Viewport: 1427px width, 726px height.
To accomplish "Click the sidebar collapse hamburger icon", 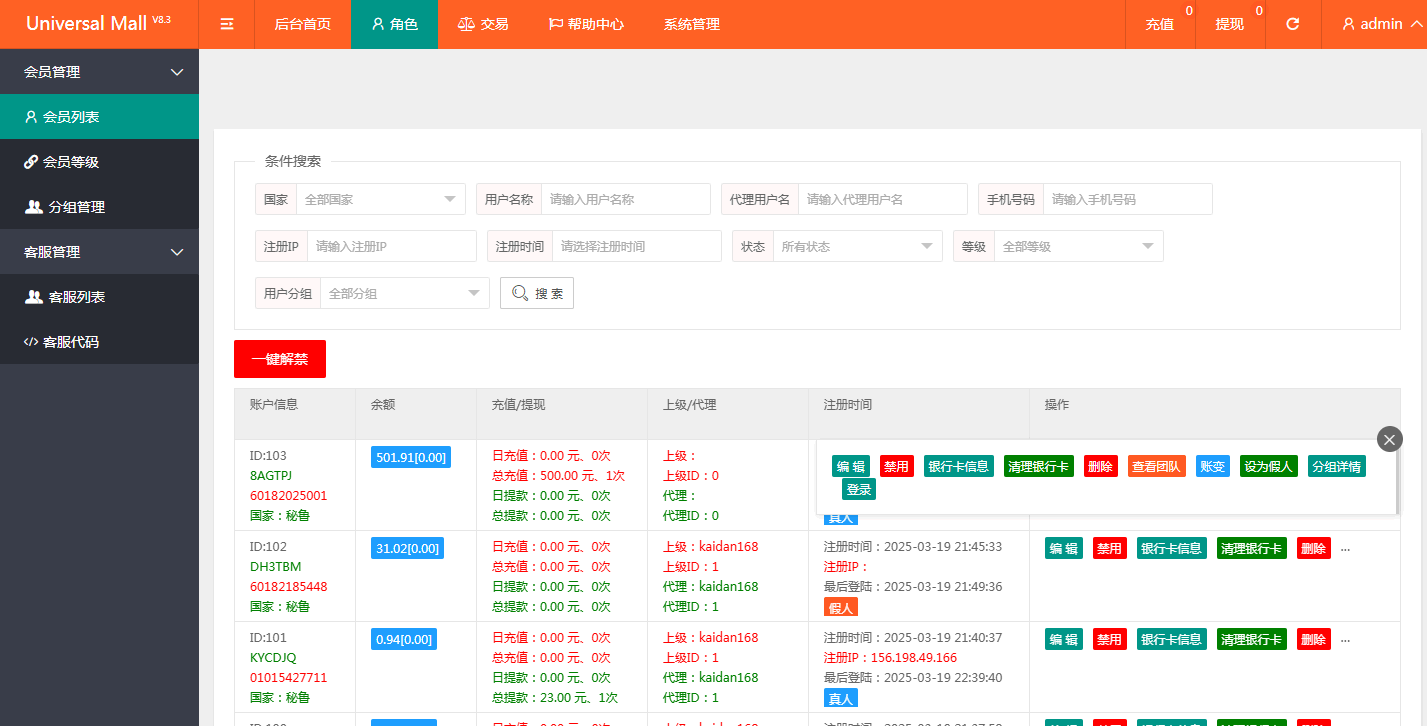I will 227,24.
